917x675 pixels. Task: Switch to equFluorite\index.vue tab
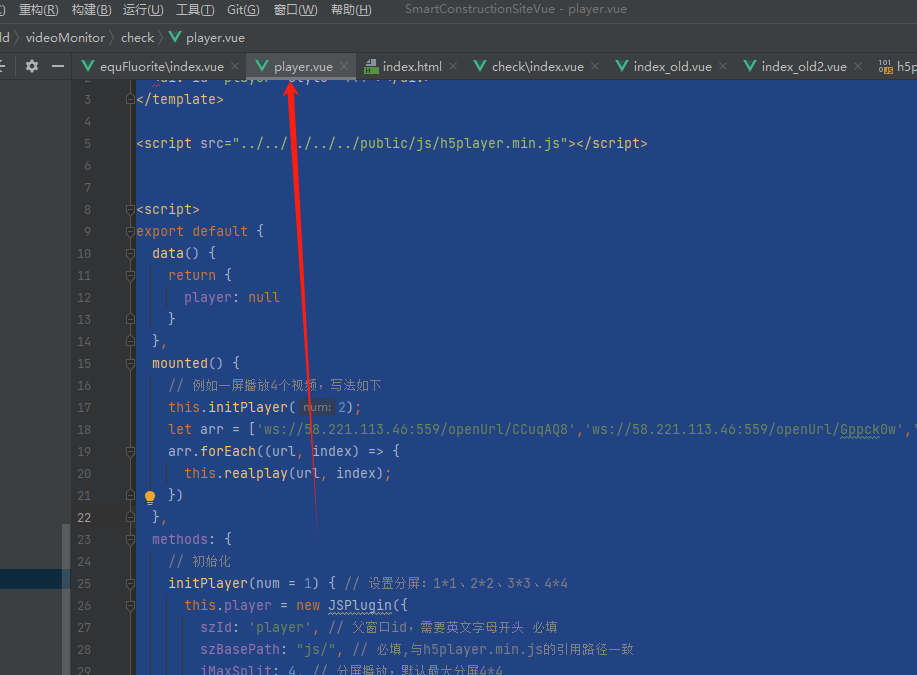[161, 67]
